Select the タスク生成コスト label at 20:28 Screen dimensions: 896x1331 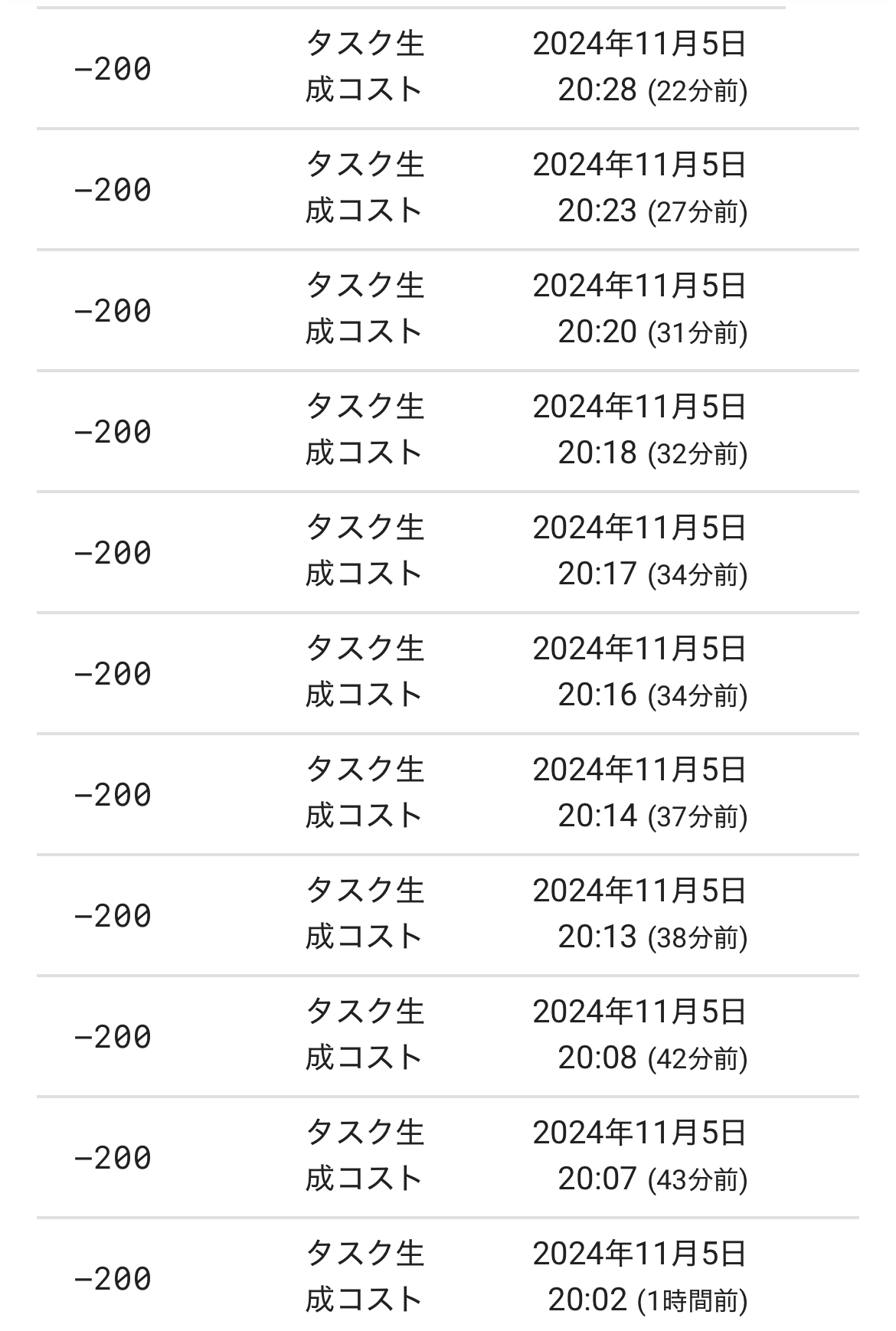pos(365,67)
